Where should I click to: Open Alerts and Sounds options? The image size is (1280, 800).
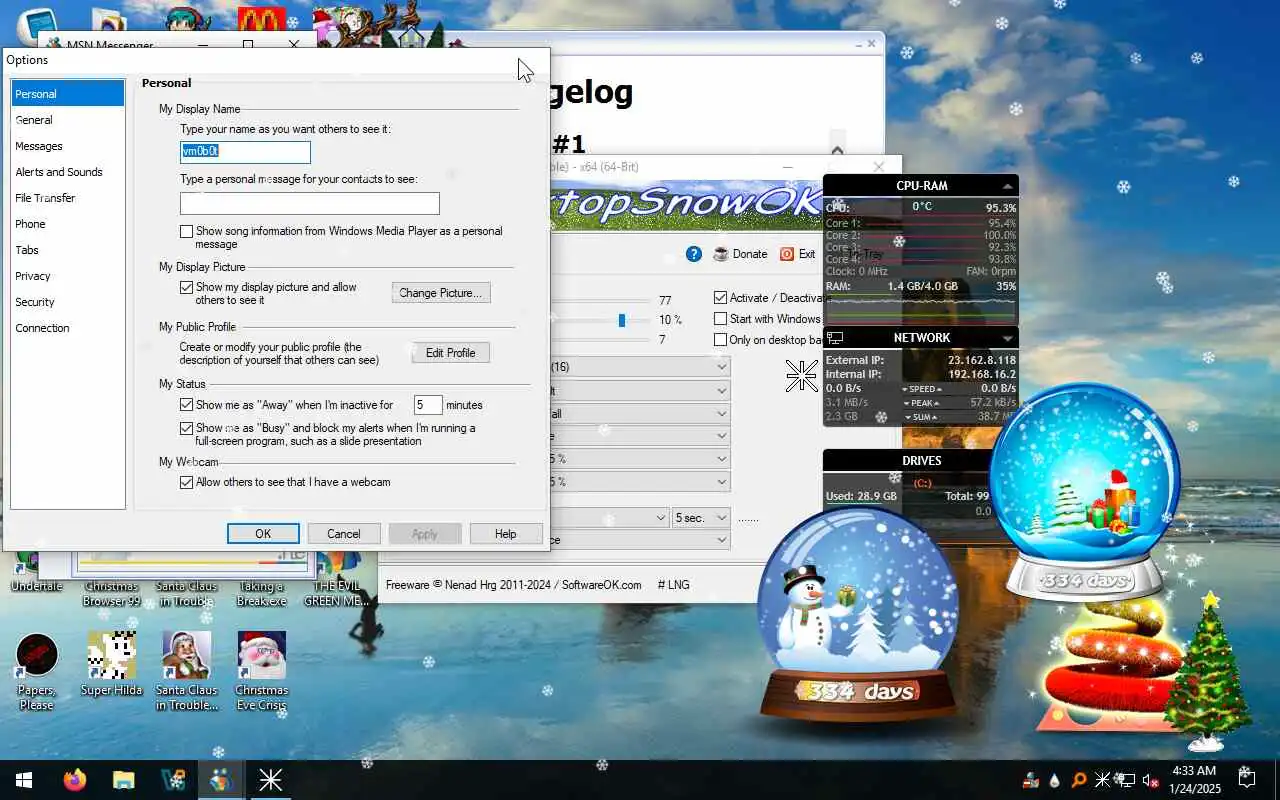tap(68, 172)
